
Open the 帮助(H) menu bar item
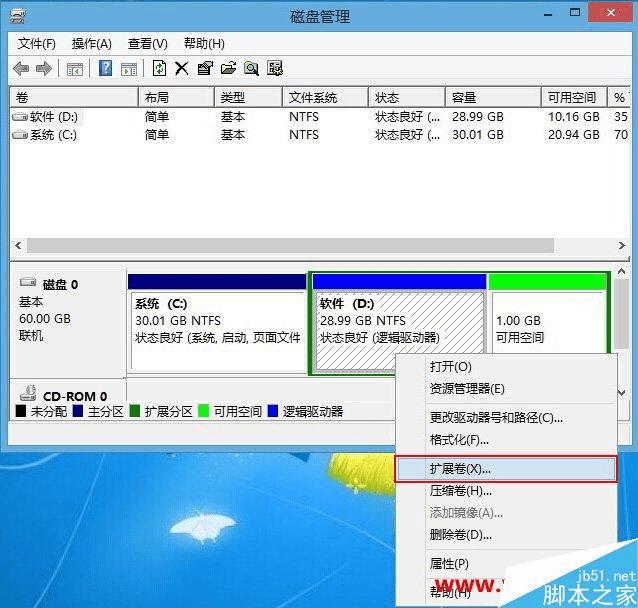(204, 44)
